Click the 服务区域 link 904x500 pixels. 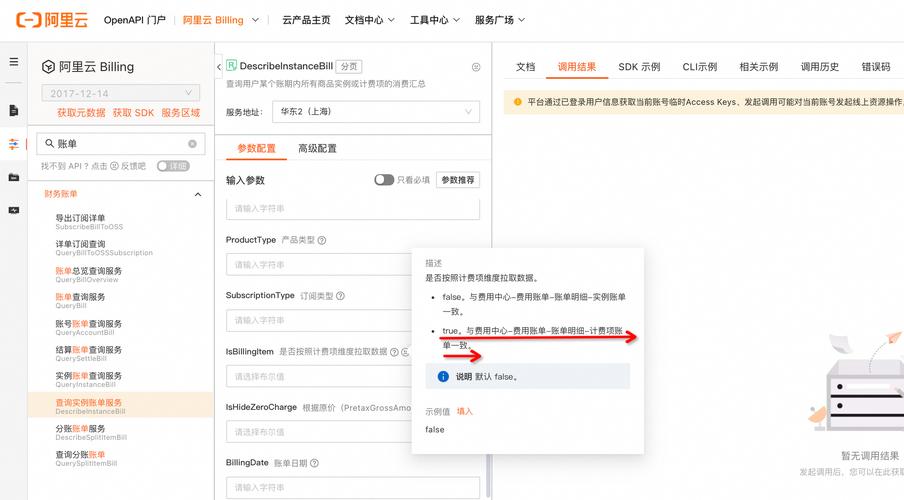180,113
